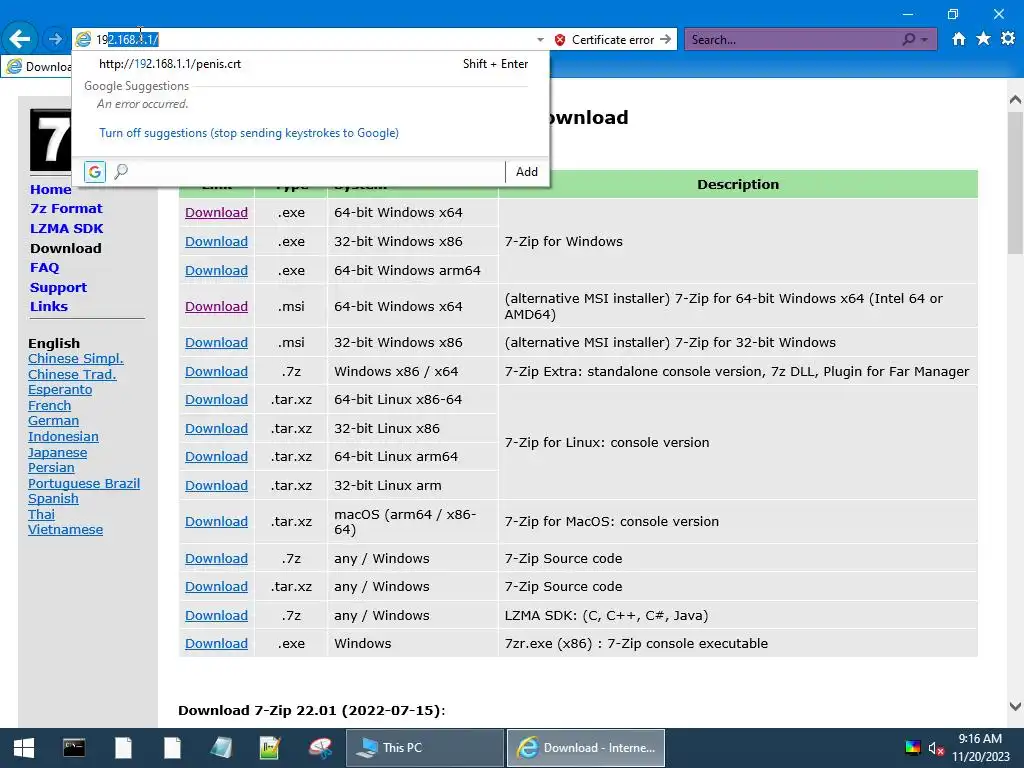Click the page scrollbar up arrow

click(x=1015, y=100)
